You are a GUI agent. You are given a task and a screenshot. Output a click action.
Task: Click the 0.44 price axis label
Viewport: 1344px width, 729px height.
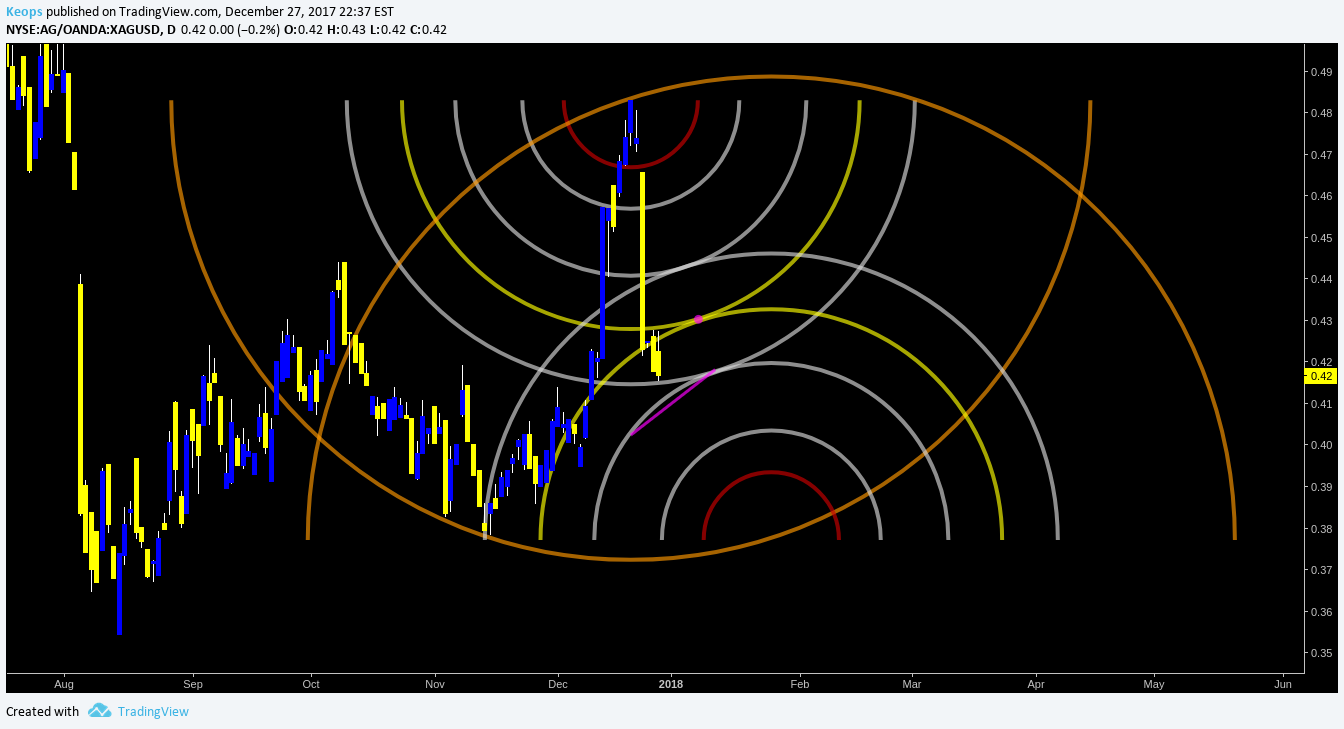(1321, 279)
